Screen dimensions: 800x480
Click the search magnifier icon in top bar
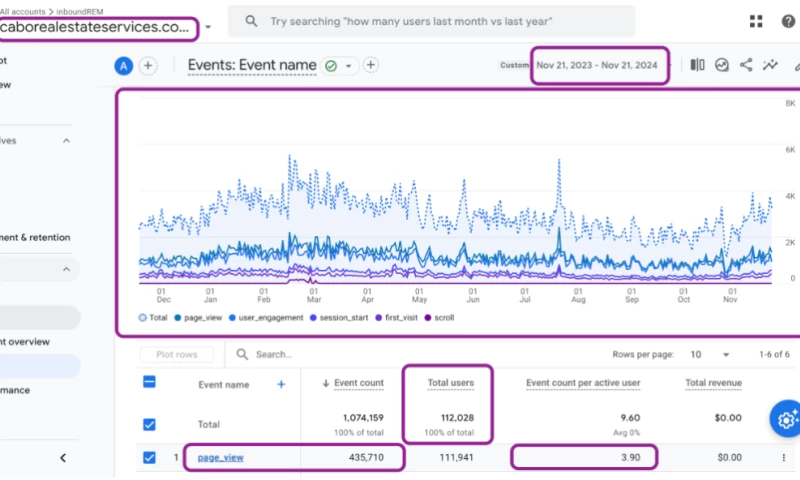pos(251,21)
